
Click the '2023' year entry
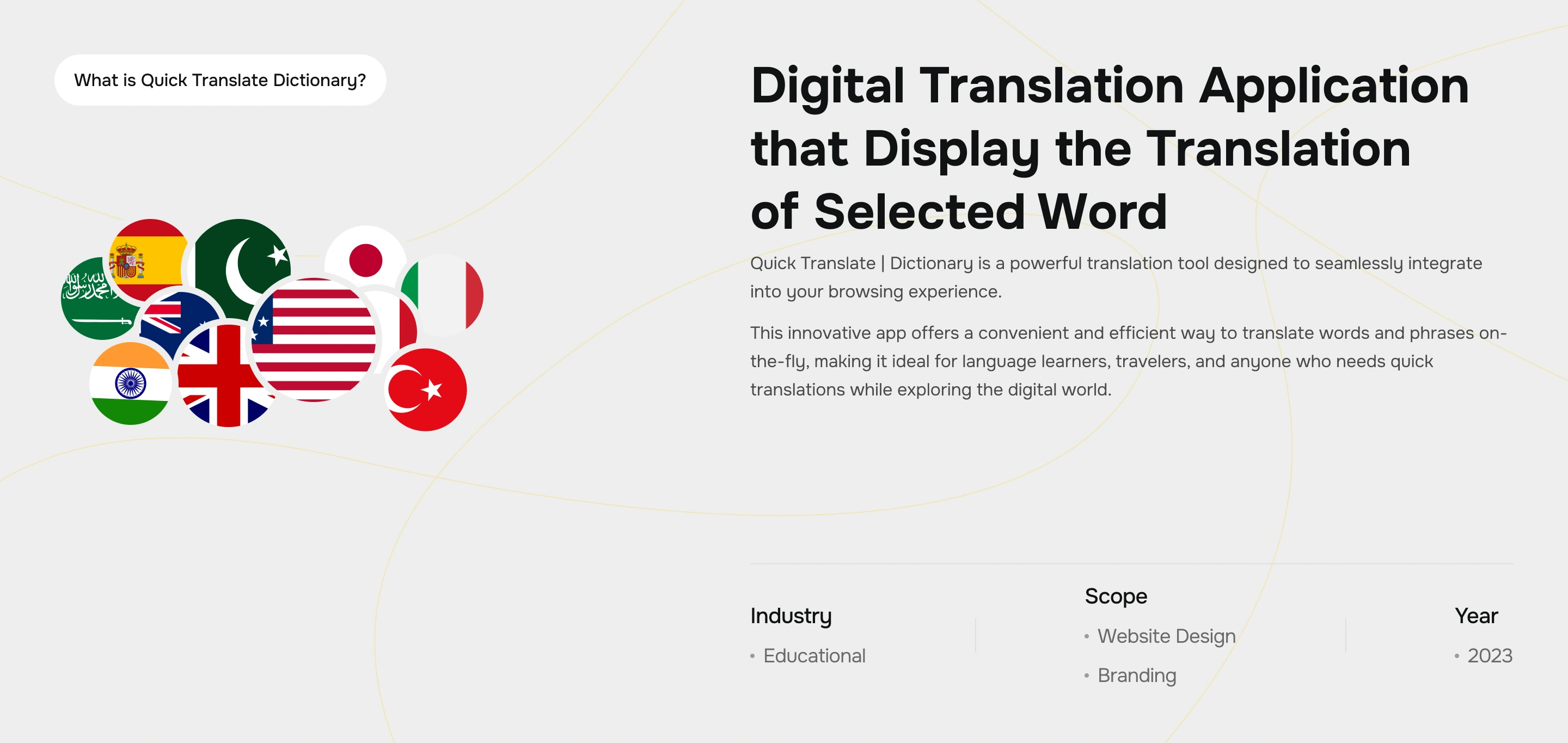pos(1489,656)
